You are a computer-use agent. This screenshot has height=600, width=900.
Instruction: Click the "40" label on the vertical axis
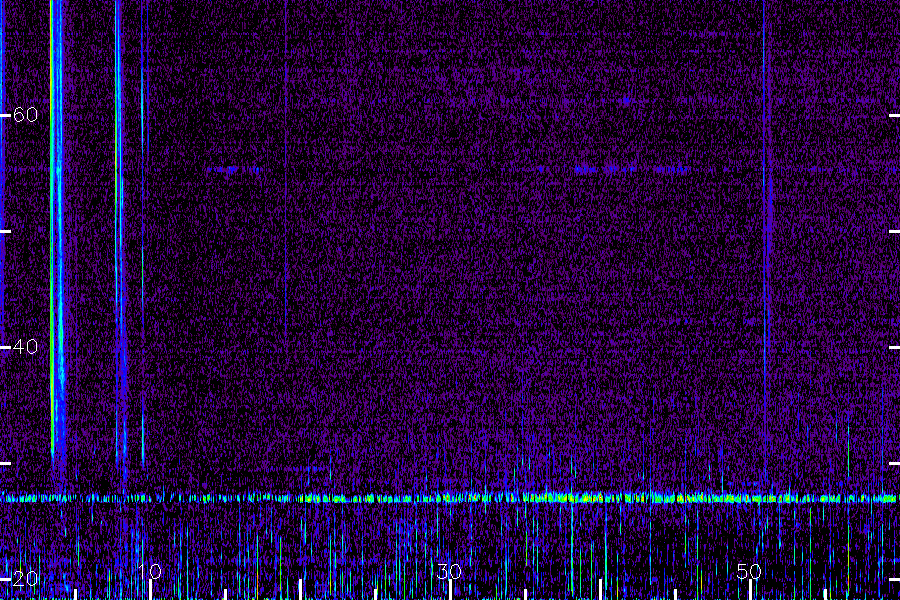pos(25,347)
